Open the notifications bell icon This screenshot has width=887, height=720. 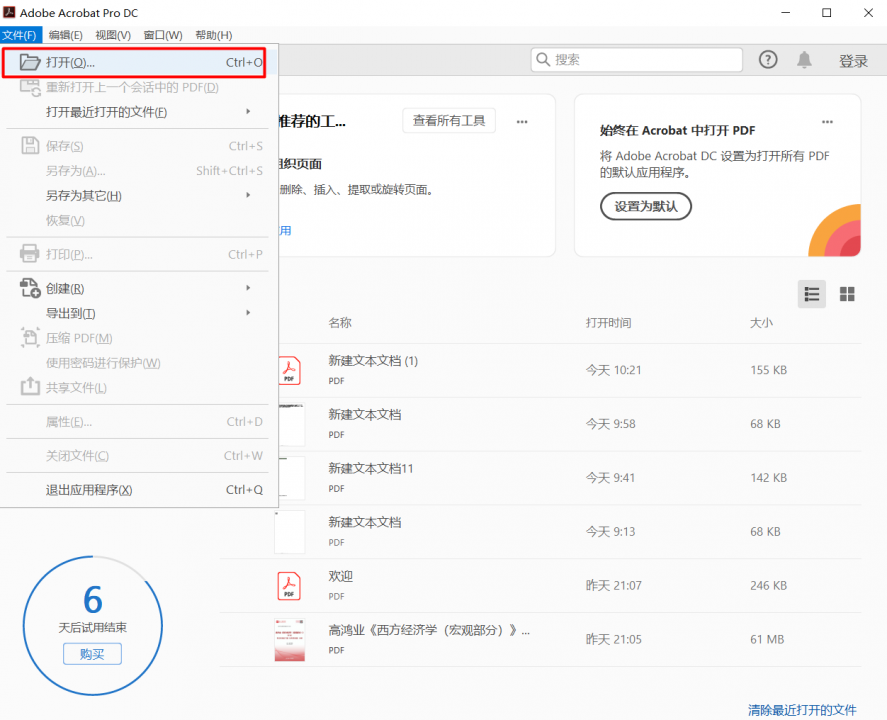(804, 59)
